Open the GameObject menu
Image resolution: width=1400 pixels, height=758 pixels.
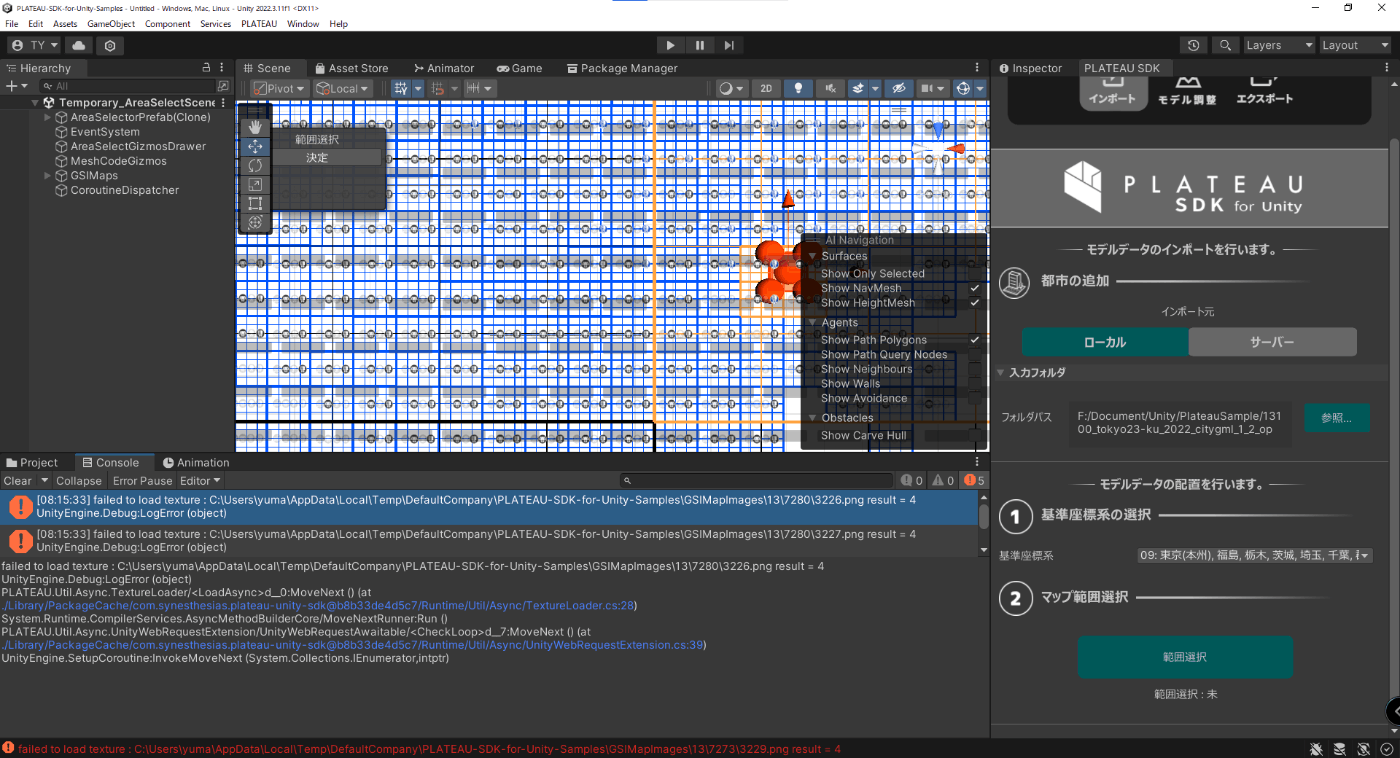click(111, 23)
